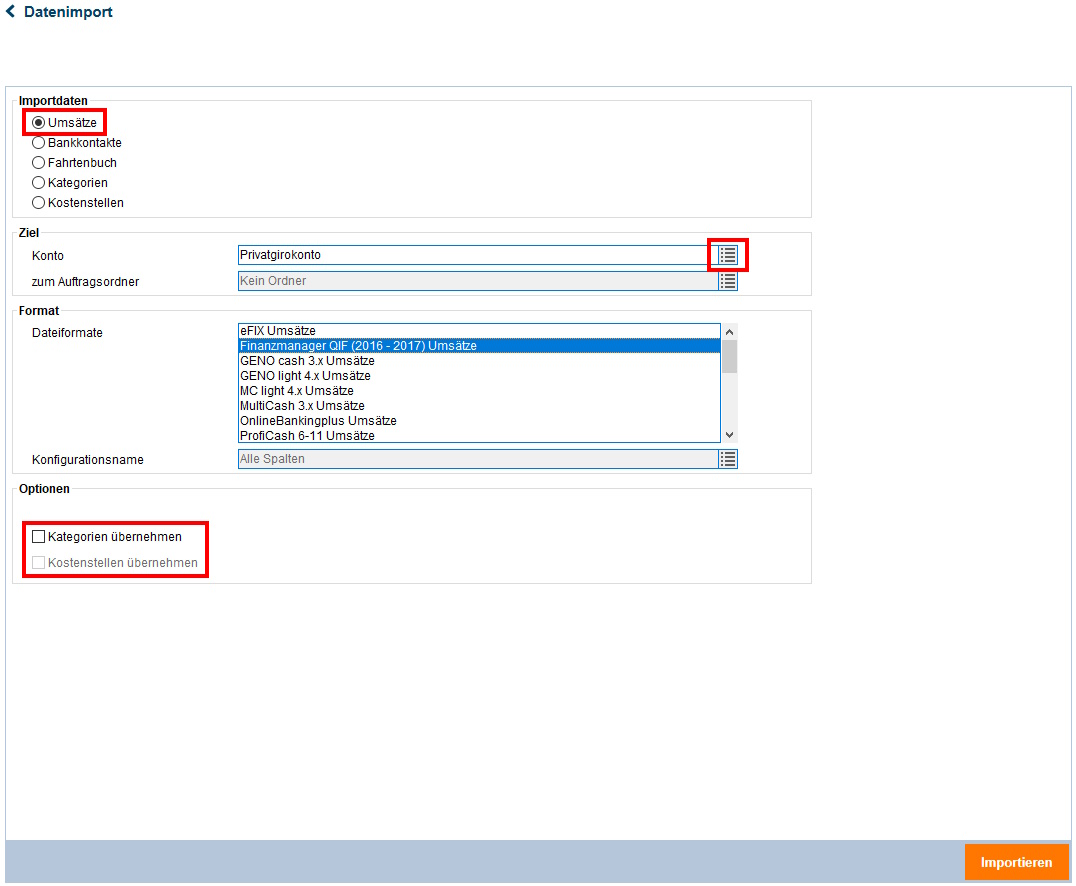Select Finanzmanager QIF (2016 - 2017) Umsätze

tap(479, 346)
